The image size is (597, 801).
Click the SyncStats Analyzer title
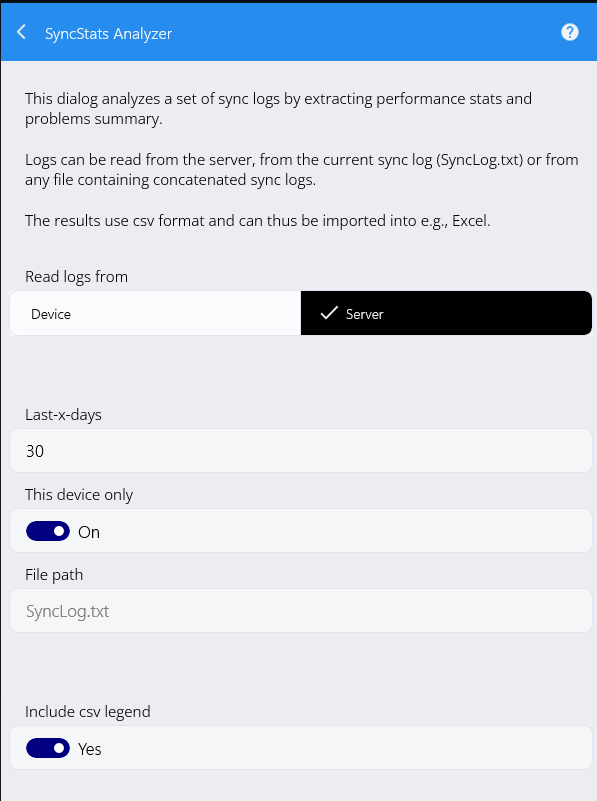coord(108,34)
